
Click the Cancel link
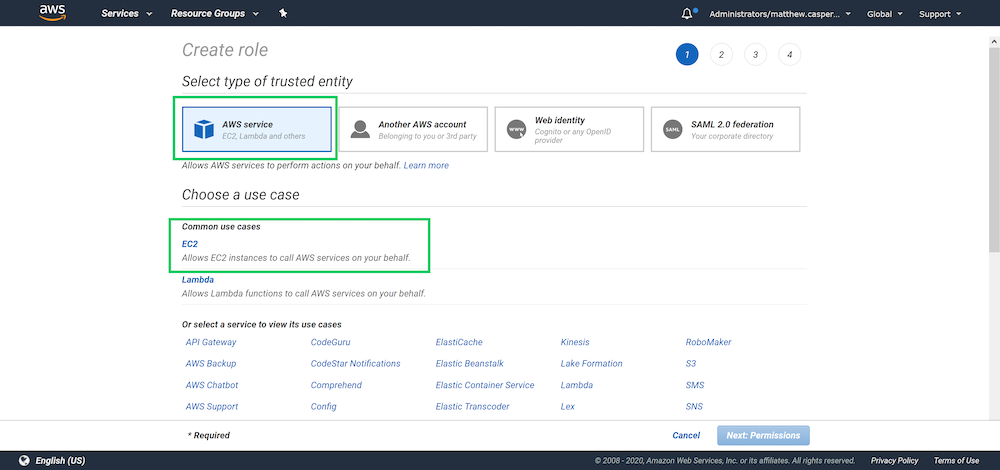[x=686, y=435]
